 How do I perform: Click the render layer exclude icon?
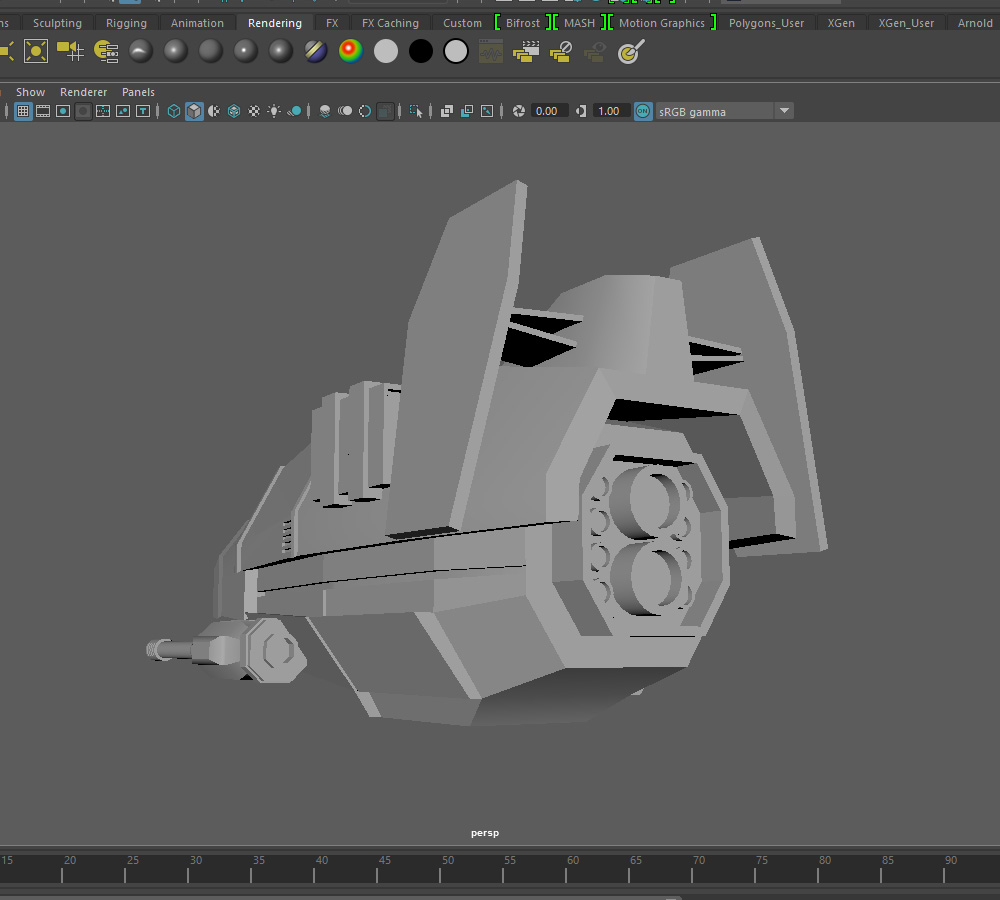point(561,52)
